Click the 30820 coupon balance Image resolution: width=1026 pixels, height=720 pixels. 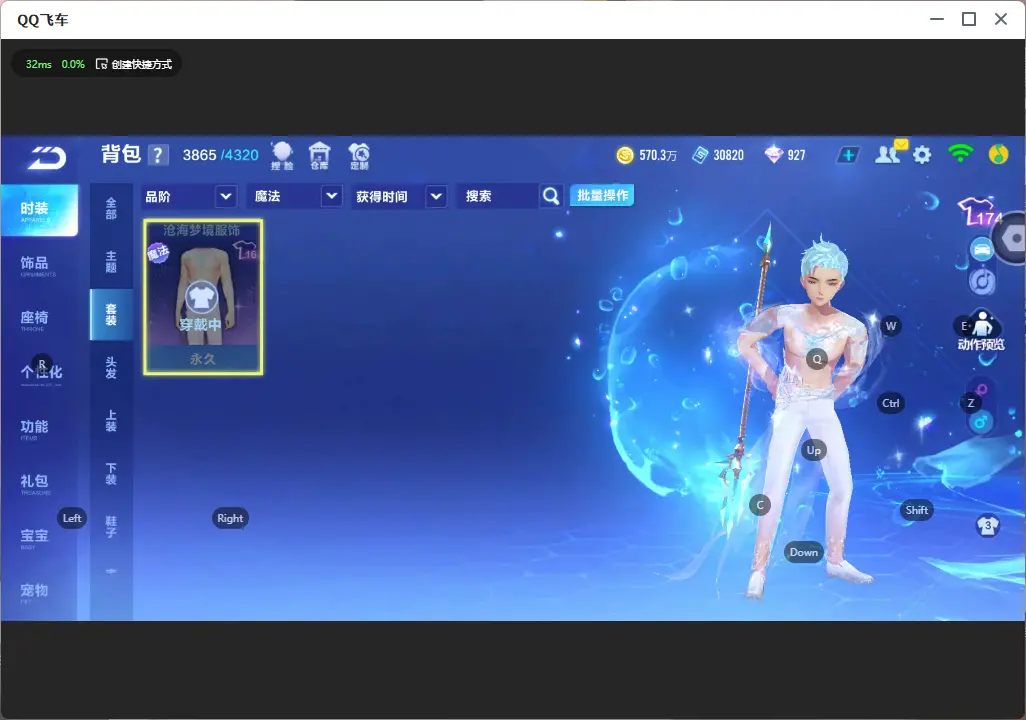pos(728,155)
